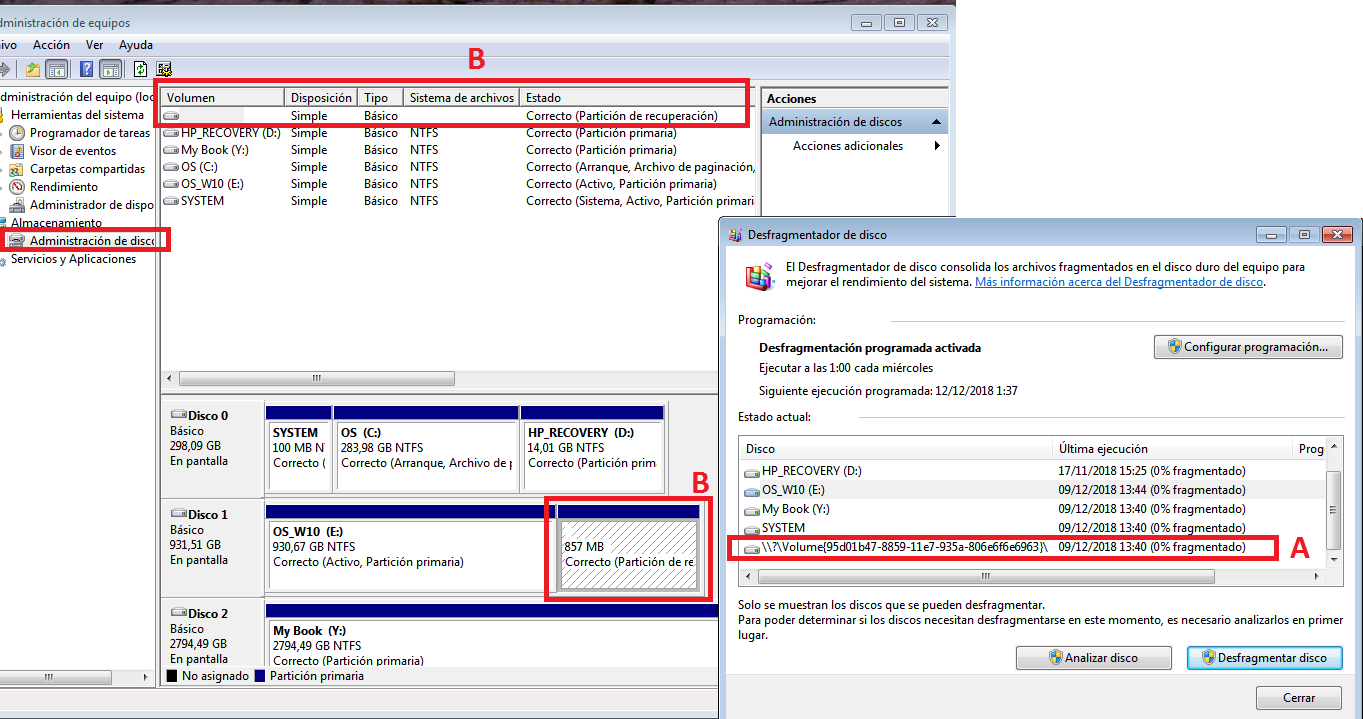Expand Acciones adicionales submenu arrow
The height and width of the screenshot is (719, 1363).
click(x=937, y=146)
